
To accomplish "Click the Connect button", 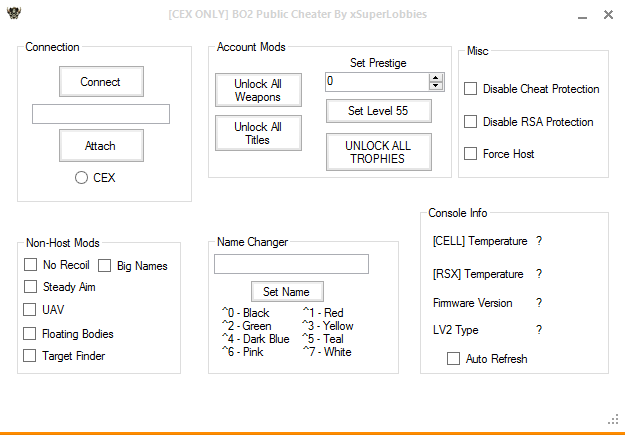I will coord(101,82).
